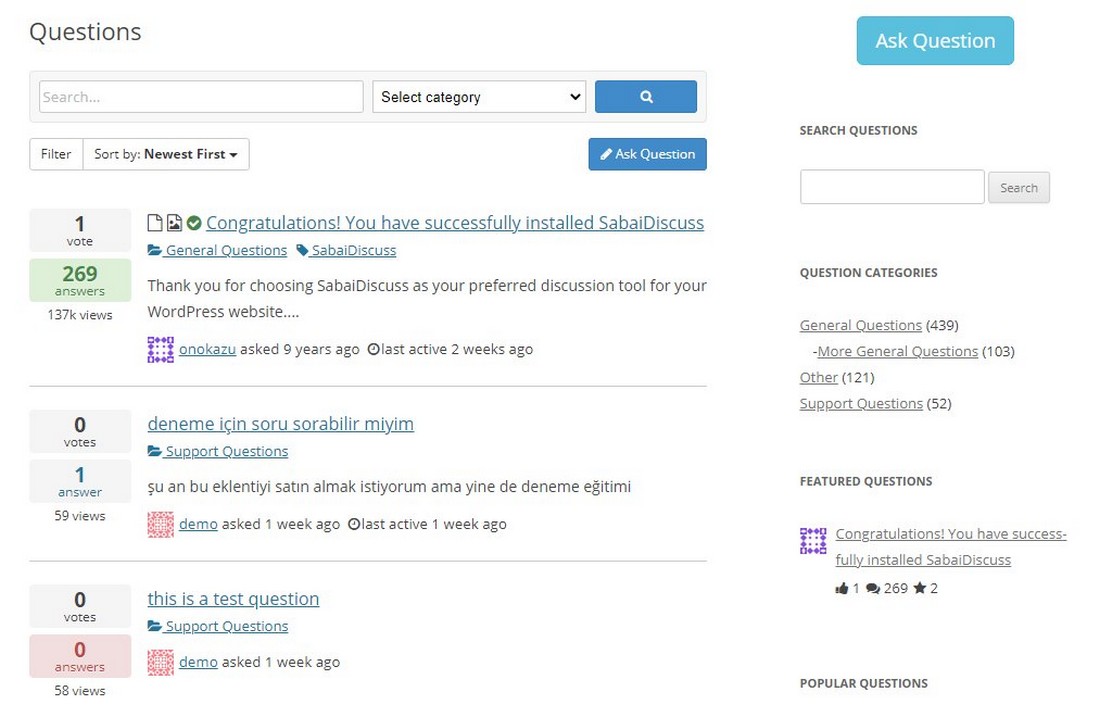Click demo's avatar on the test question
The height and width of the screenshot is (705, 1100).
click(x=160, y=662)
